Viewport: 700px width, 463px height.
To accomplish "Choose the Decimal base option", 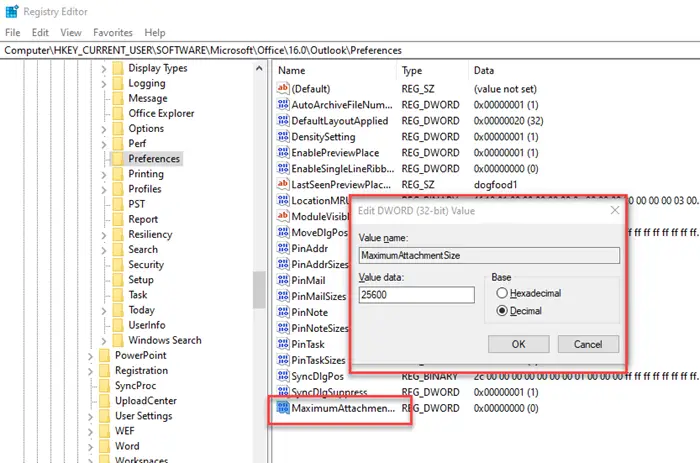I will click(x=519, y=311).
